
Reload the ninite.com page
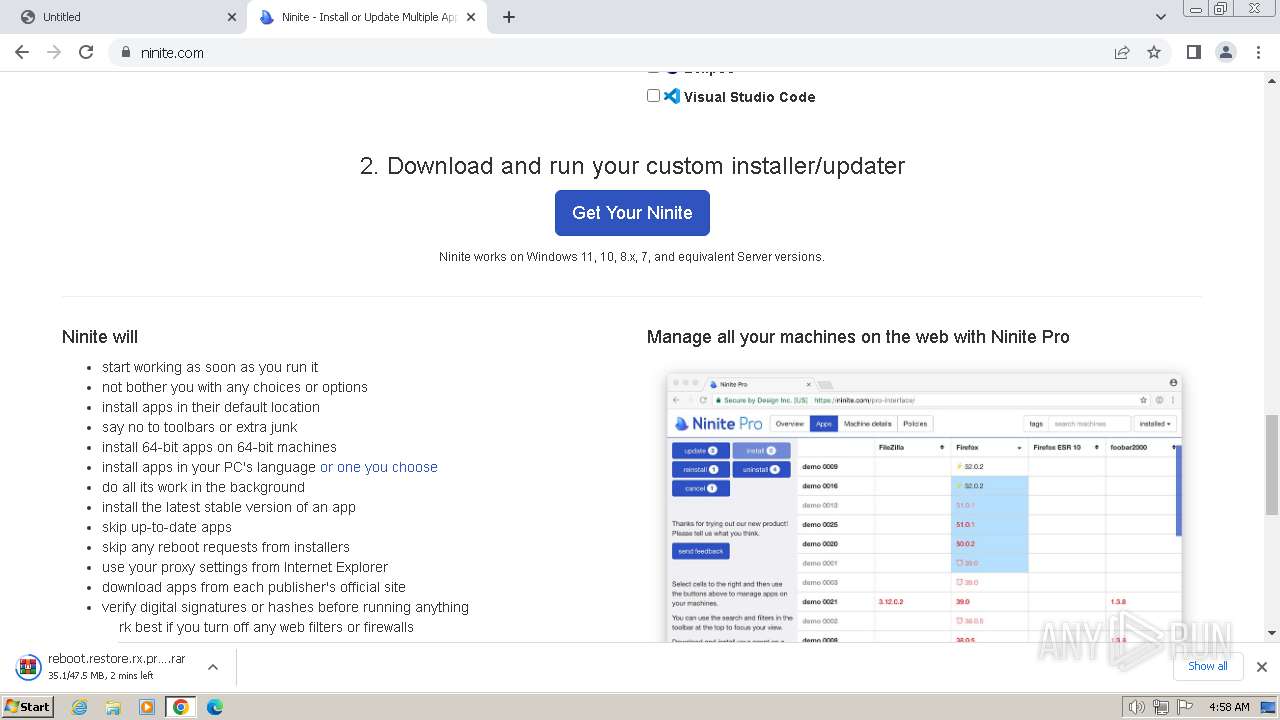(x=86, y=52)
